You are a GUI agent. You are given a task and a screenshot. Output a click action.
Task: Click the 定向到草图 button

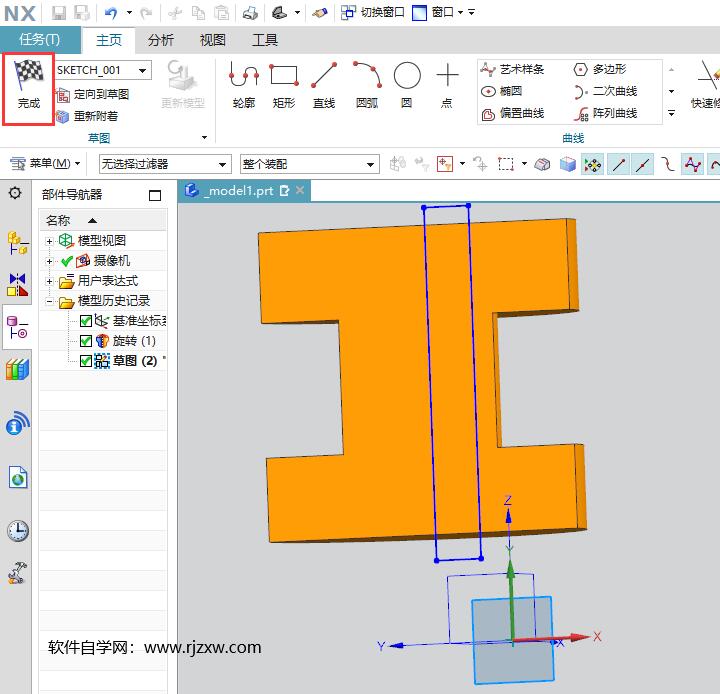click(x=93, y=94)
